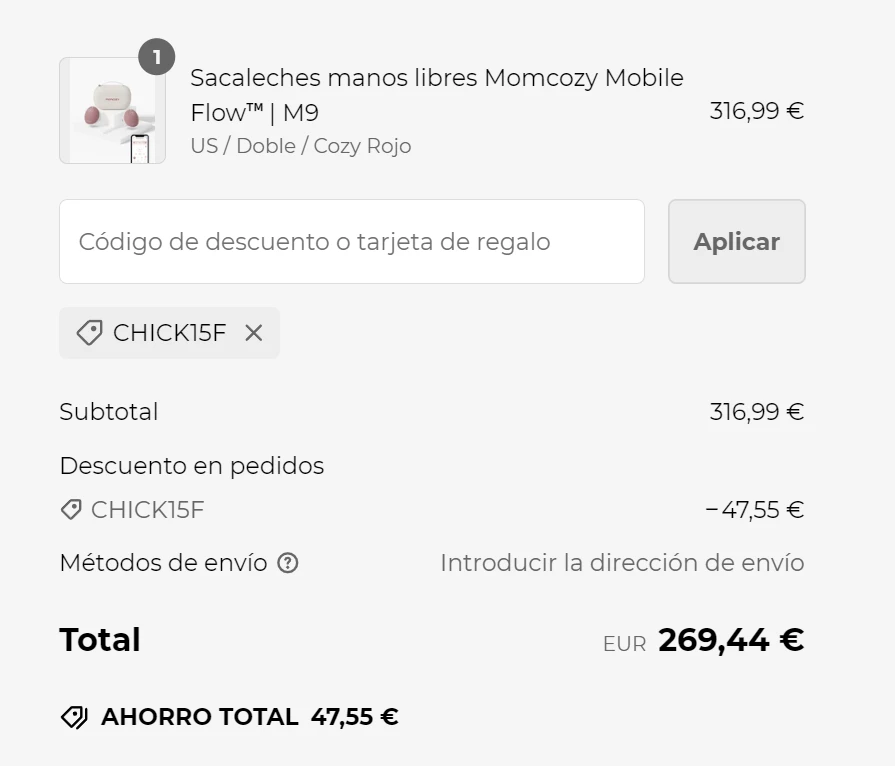
Task: Click the US / Doble / Cozy Rojo variant text
Action: tap(301, 146)
